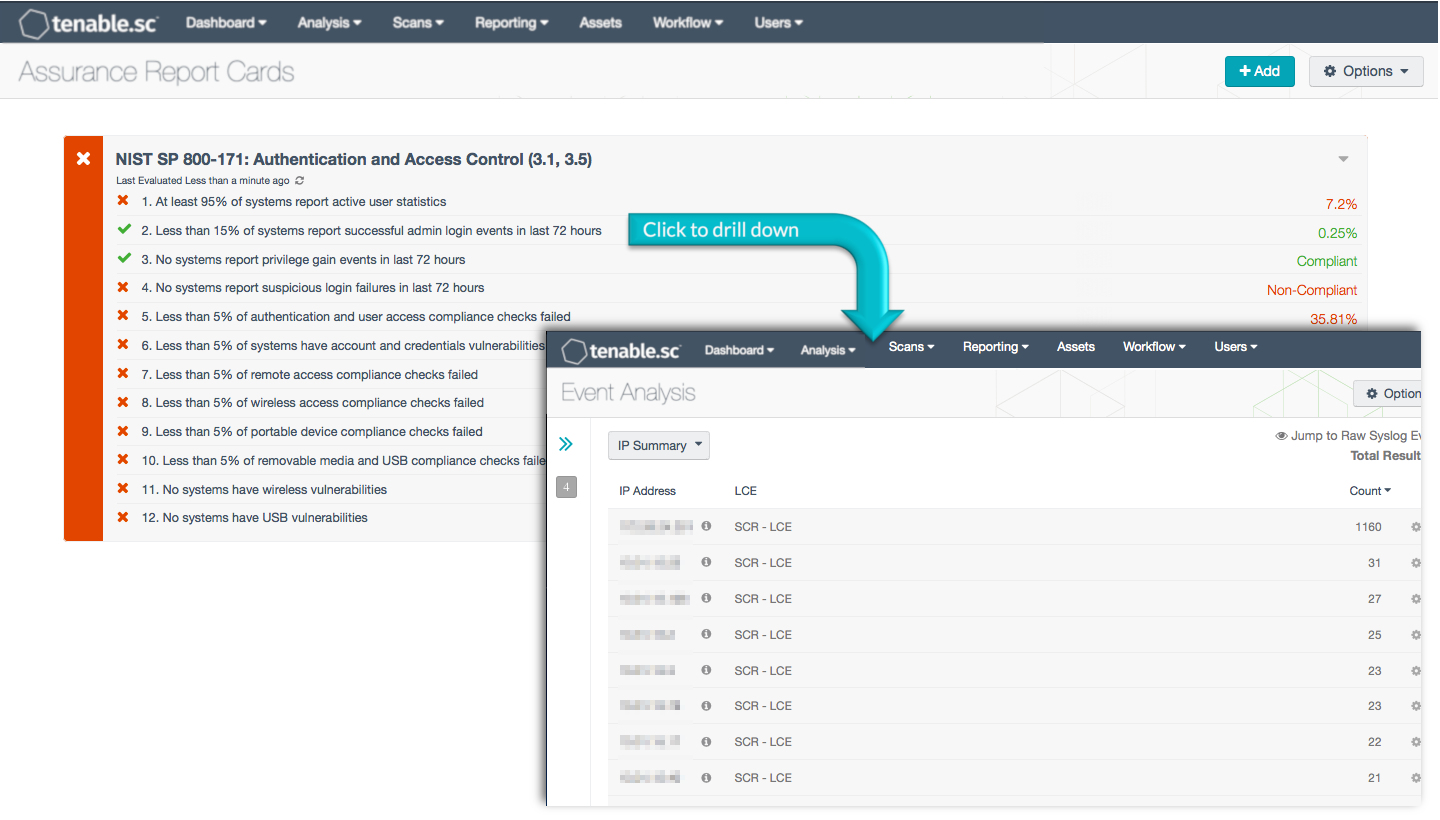Click policy 11 no systems have wireless vulnerabilities
This screenshot has width=1440, height=820.
(x=264, y=489)
